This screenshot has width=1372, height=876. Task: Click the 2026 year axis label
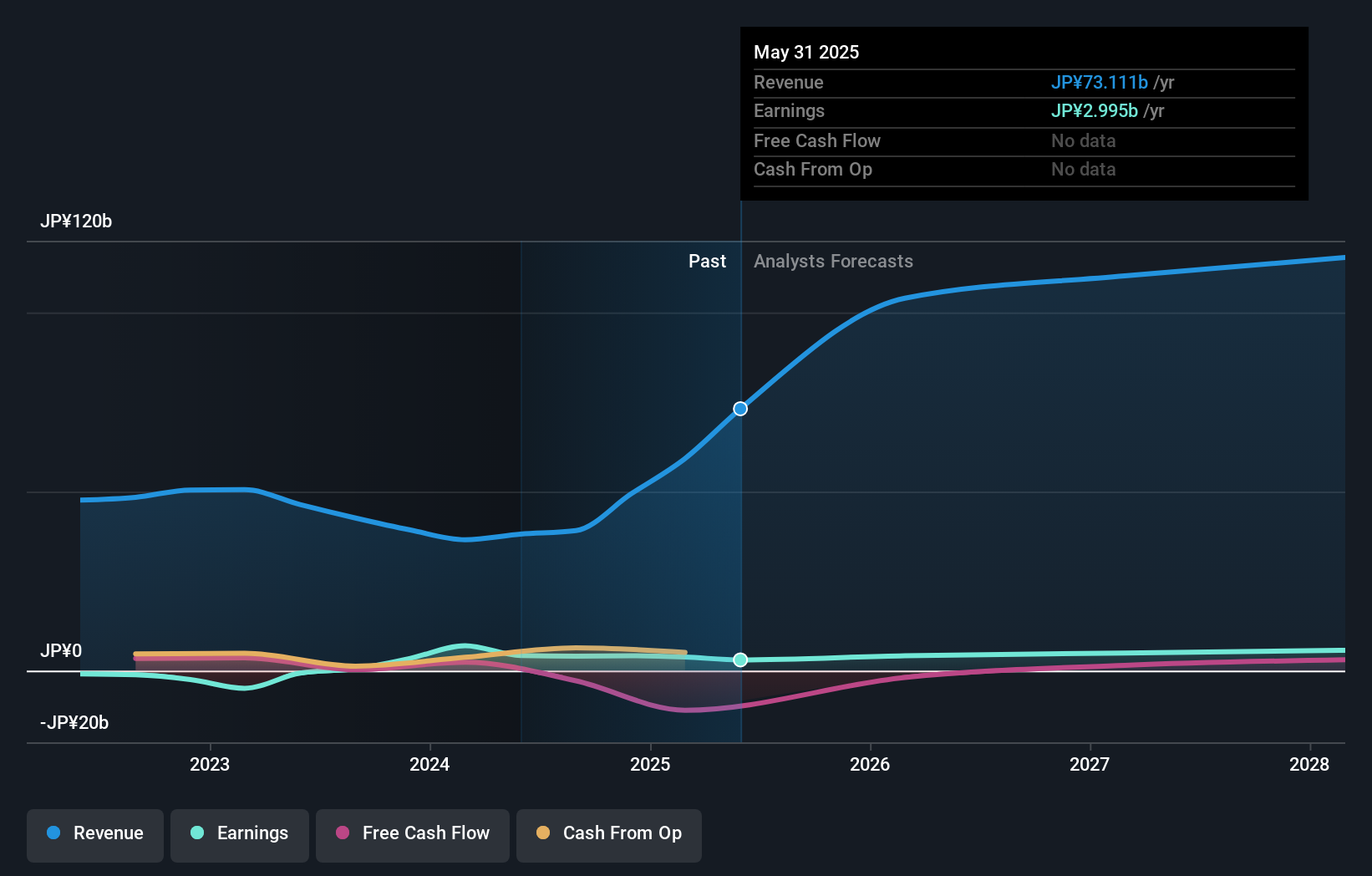coord(870,764)
